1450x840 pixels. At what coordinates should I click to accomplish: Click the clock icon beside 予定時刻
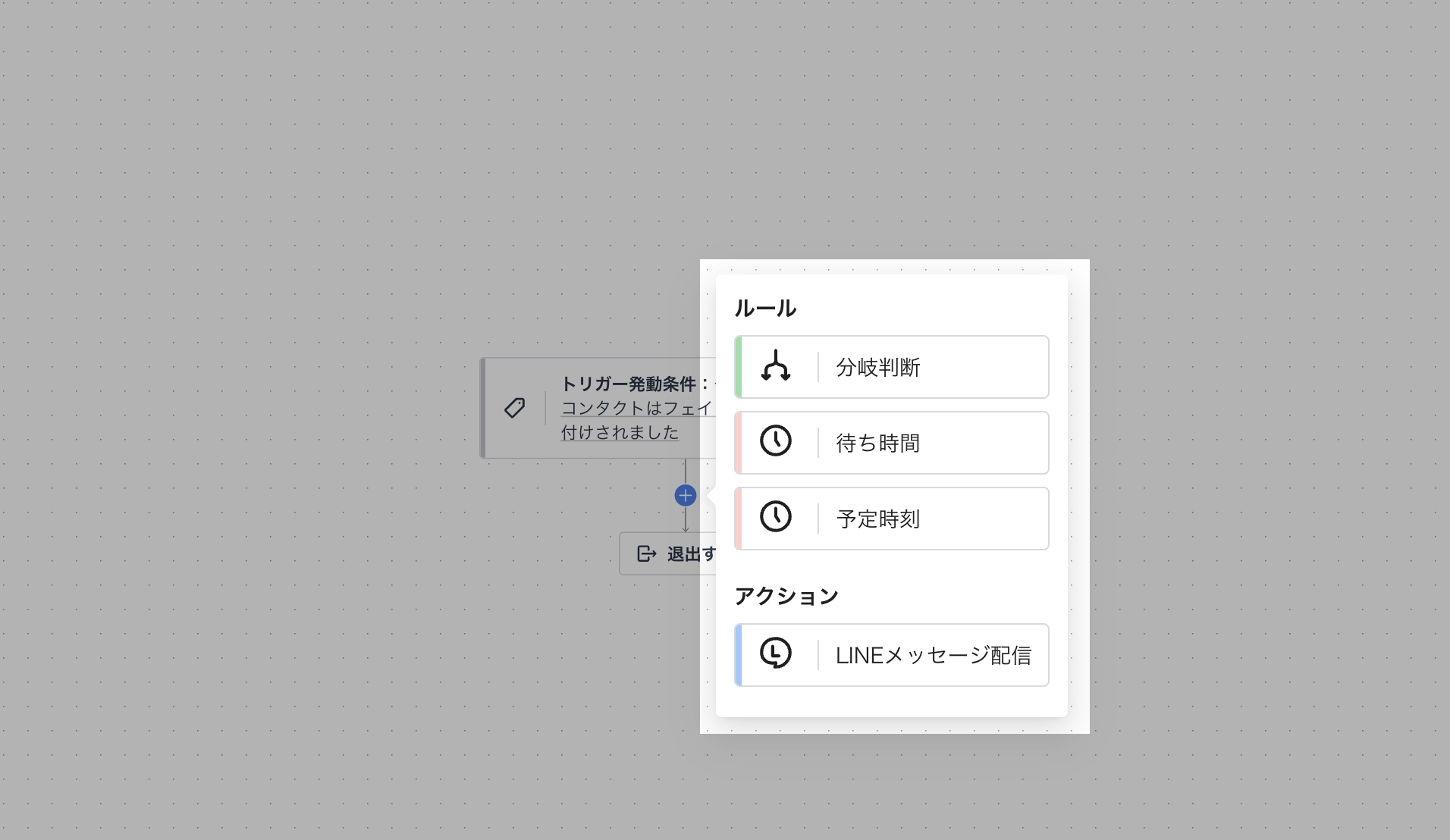775,518
